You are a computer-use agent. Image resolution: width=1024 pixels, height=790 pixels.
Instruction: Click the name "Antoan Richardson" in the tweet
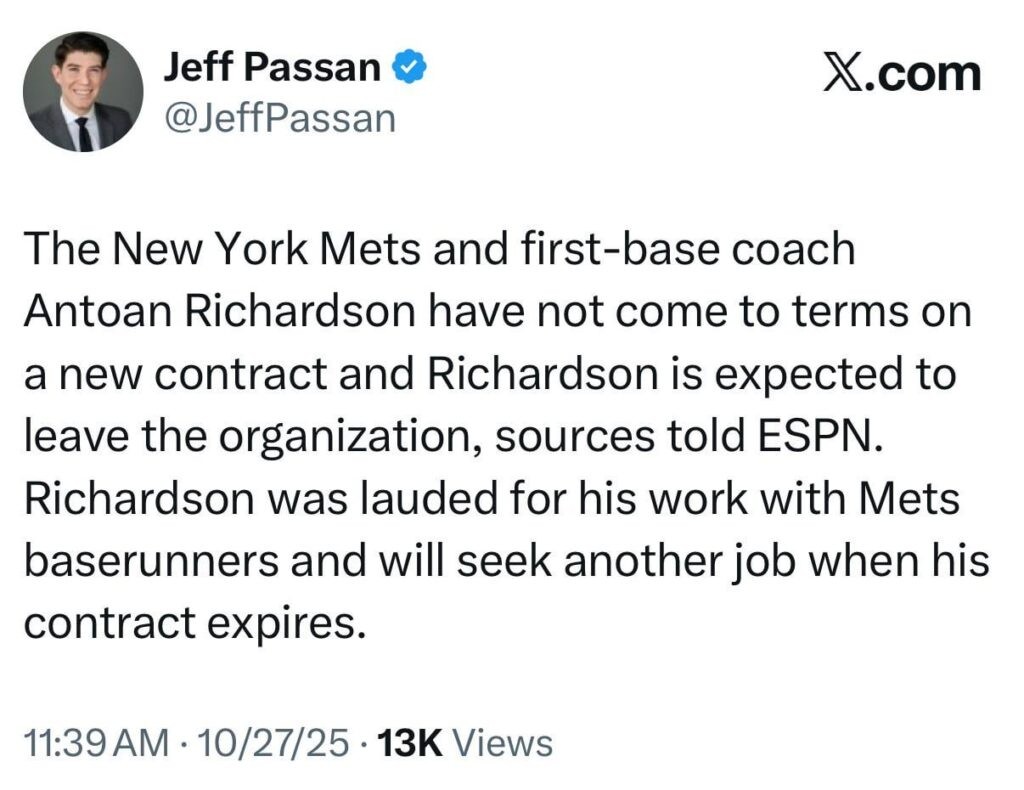point(220,312)
